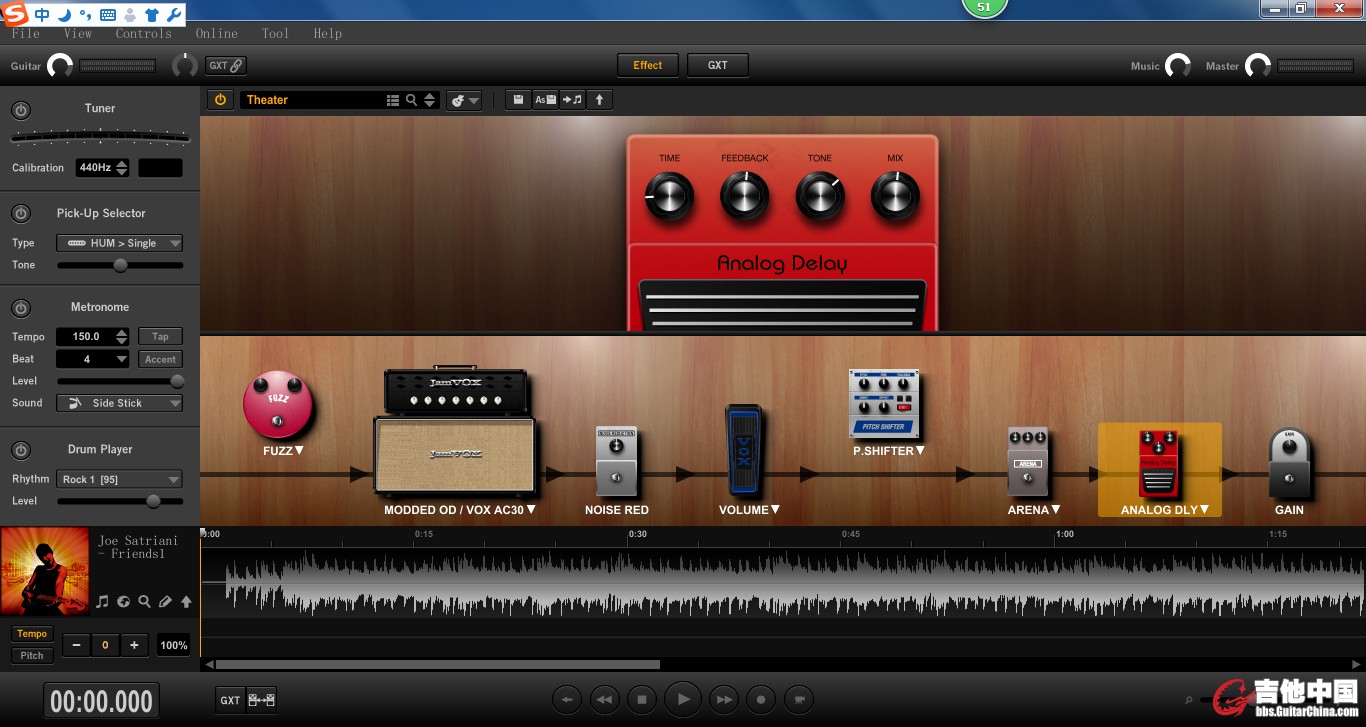Click the globe icon under the song title

(124, 602)
